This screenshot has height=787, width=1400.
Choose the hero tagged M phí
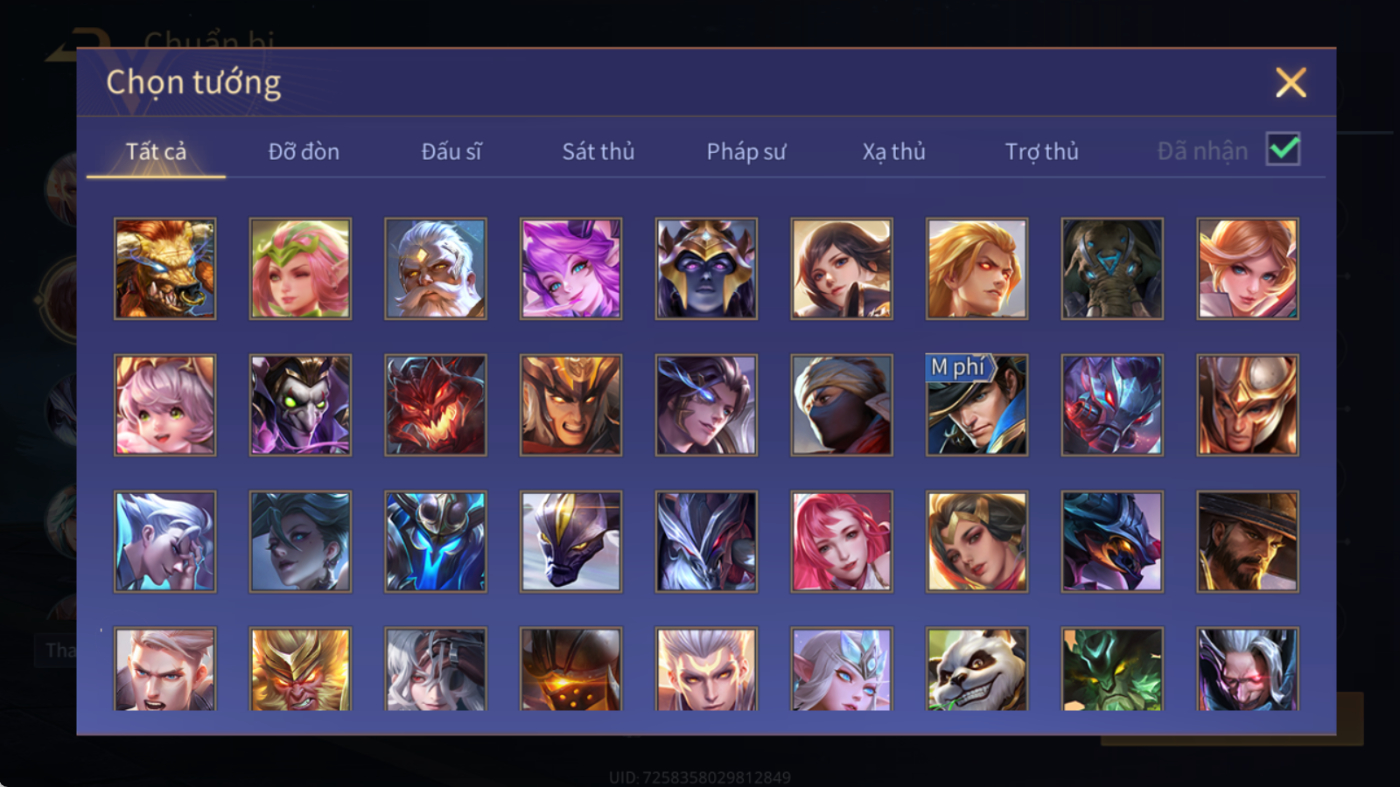(976, 405)
